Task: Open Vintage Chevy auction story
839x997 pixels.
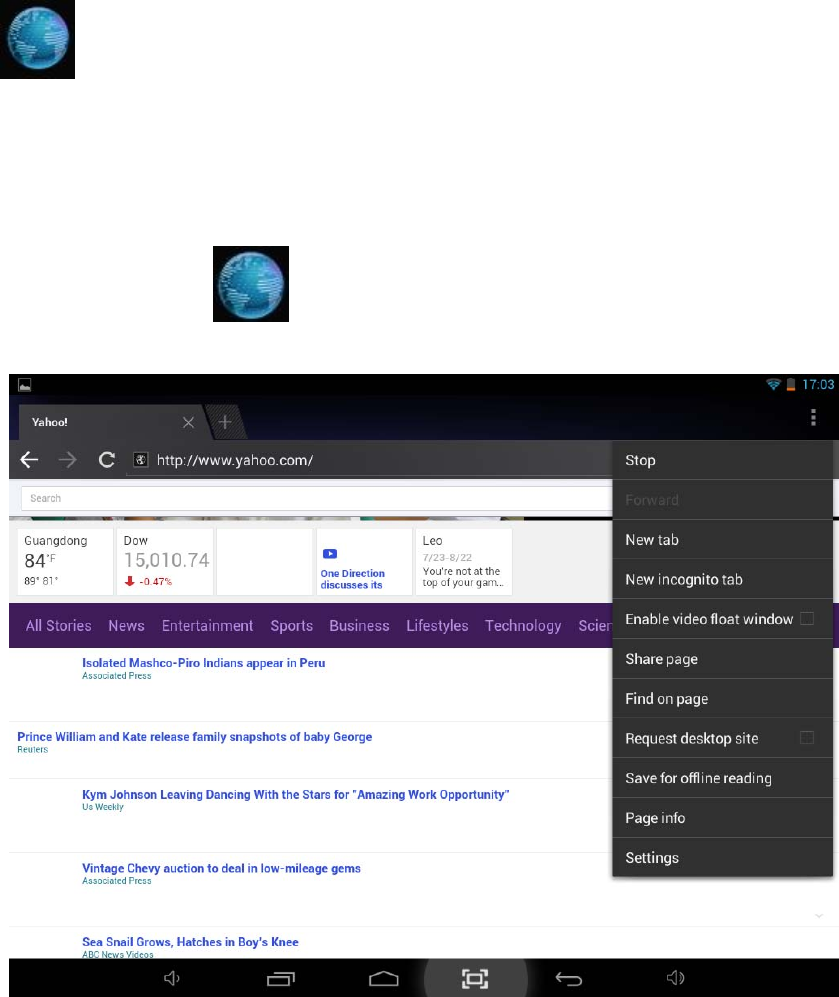Action: click(x=221, y=868)
